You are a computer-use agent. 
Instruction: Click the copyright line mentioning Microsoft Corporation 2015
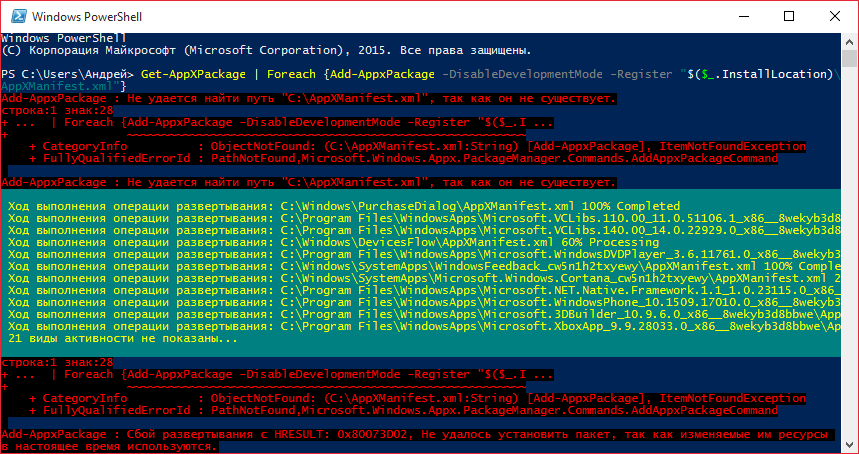(266, 50)
